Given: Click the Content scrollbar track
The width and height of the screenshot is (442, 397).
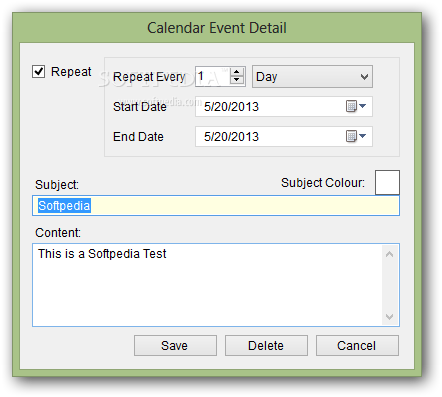Looking at the screenshot, I should coord(389,285).
